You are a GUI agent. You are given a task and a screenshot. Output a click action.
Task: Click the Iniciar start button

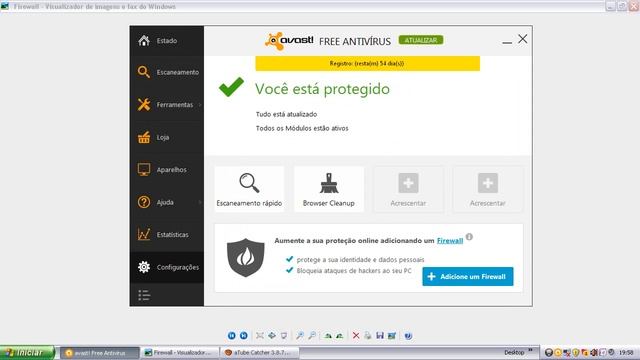[27, 353]
